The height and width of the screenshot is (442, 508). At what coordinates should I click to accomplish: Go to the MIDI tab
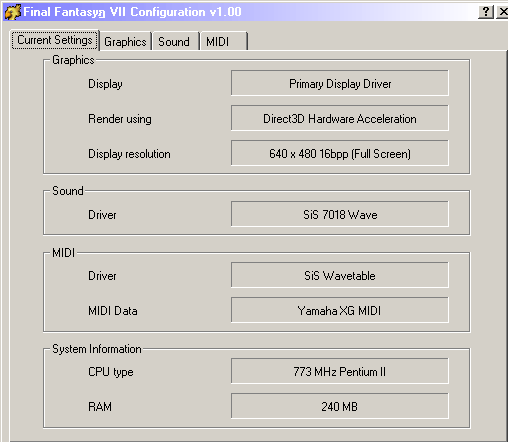(x=223, y=42)
